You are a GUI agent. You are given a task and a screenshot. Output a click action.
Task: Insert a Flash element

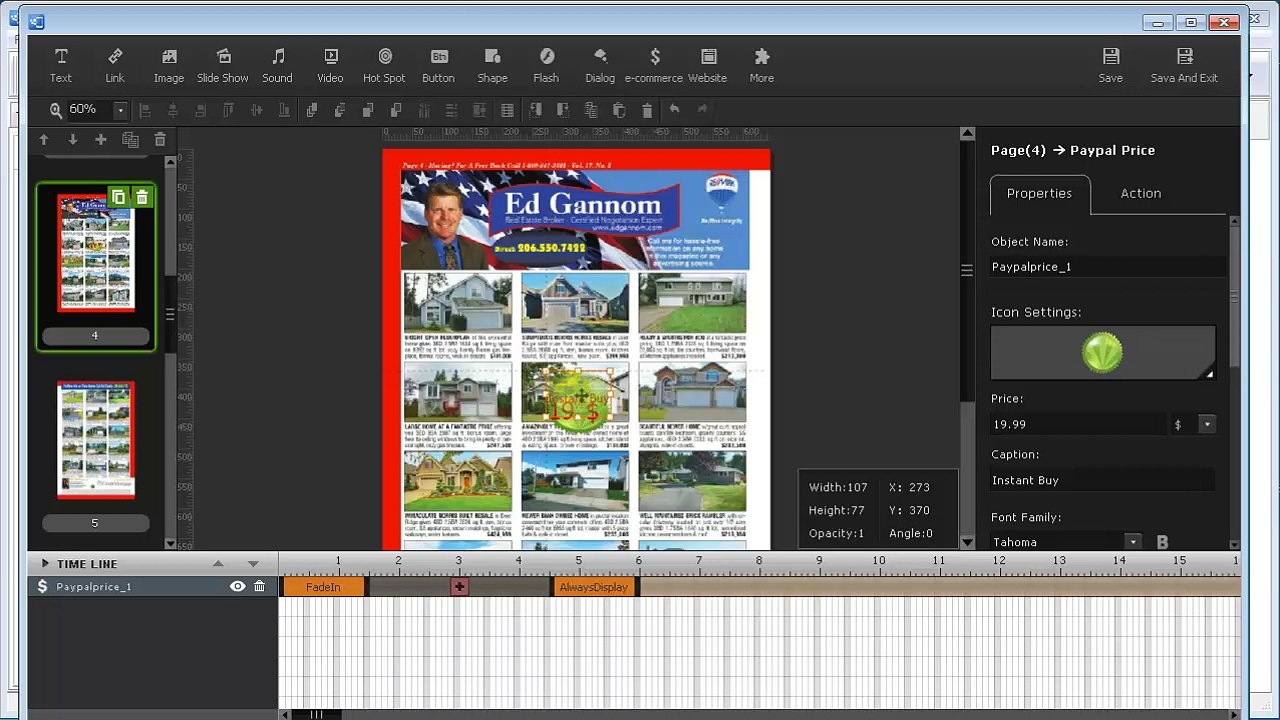click(x=546, y=65)
